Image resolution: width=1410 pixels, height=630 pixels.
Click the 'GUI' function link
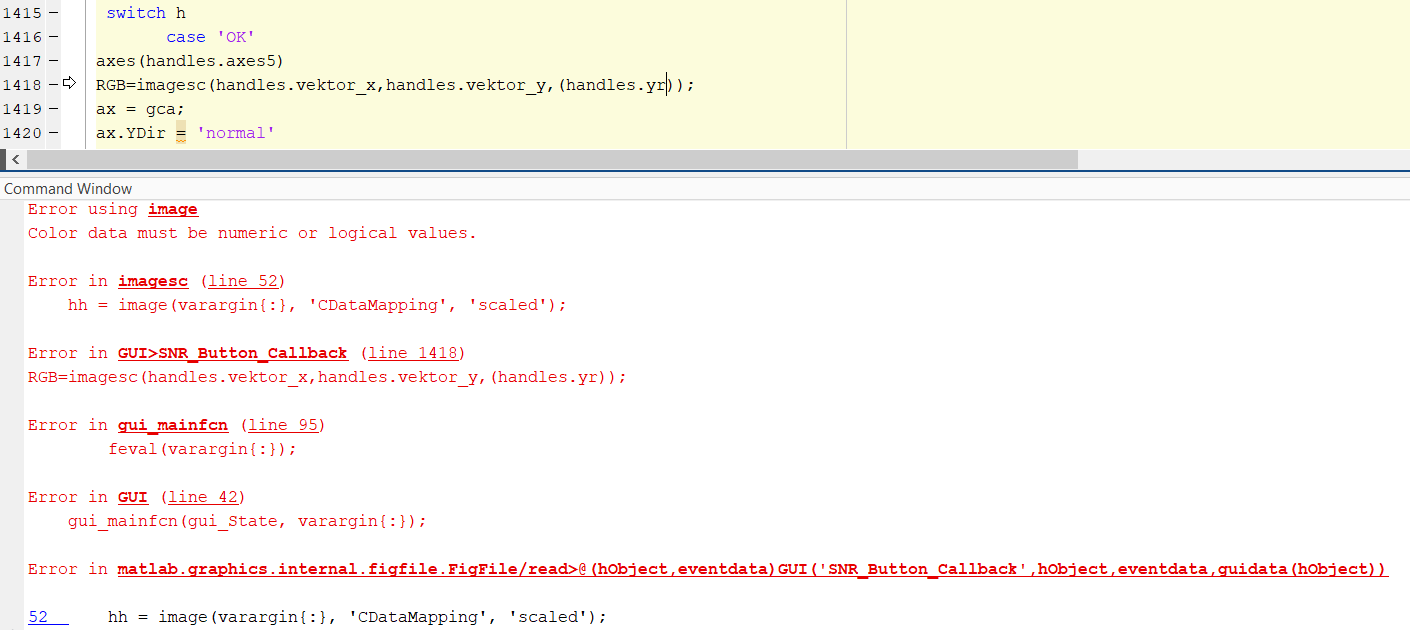pyautogui.click(x=132, y=497)
